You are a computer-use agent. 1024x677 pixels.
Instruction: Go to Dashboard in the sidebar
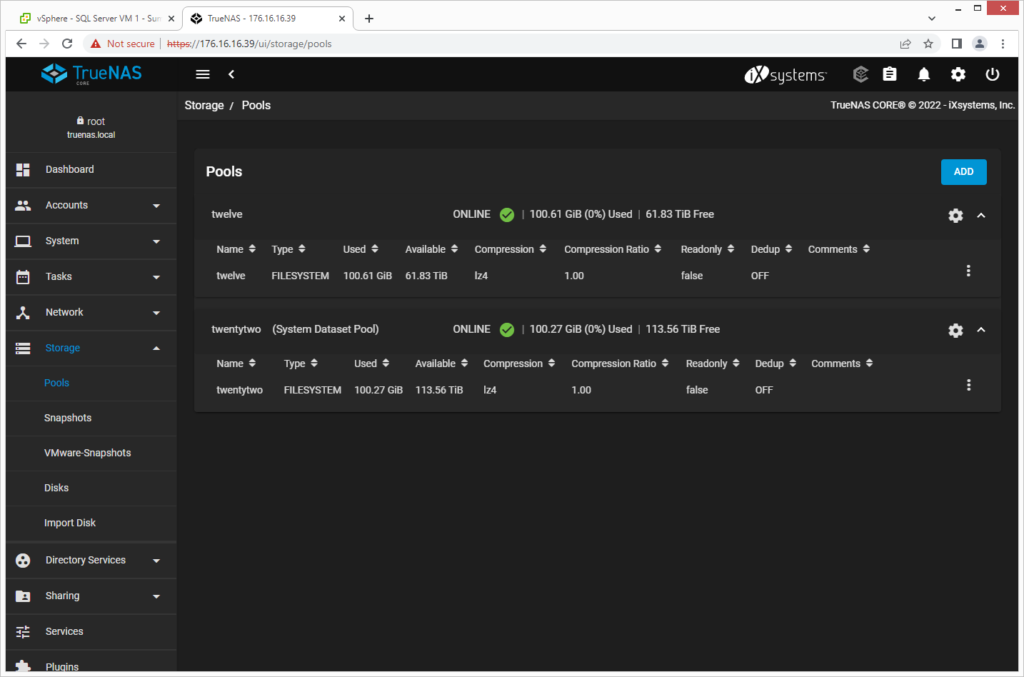pyautogui.click(x=69, y=169)
